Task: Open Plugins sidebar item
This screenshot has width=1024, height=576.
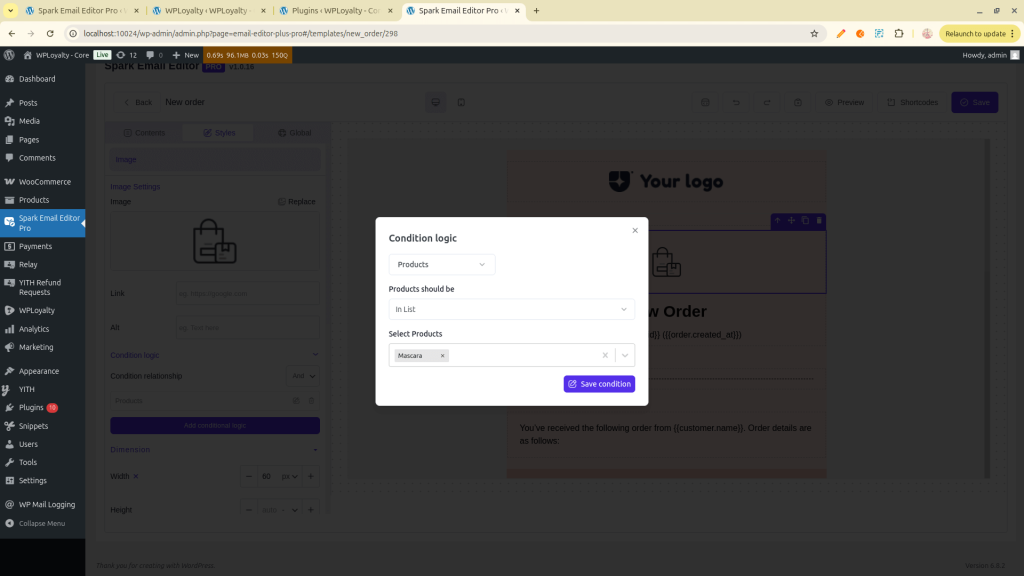Action: (31, 408)
